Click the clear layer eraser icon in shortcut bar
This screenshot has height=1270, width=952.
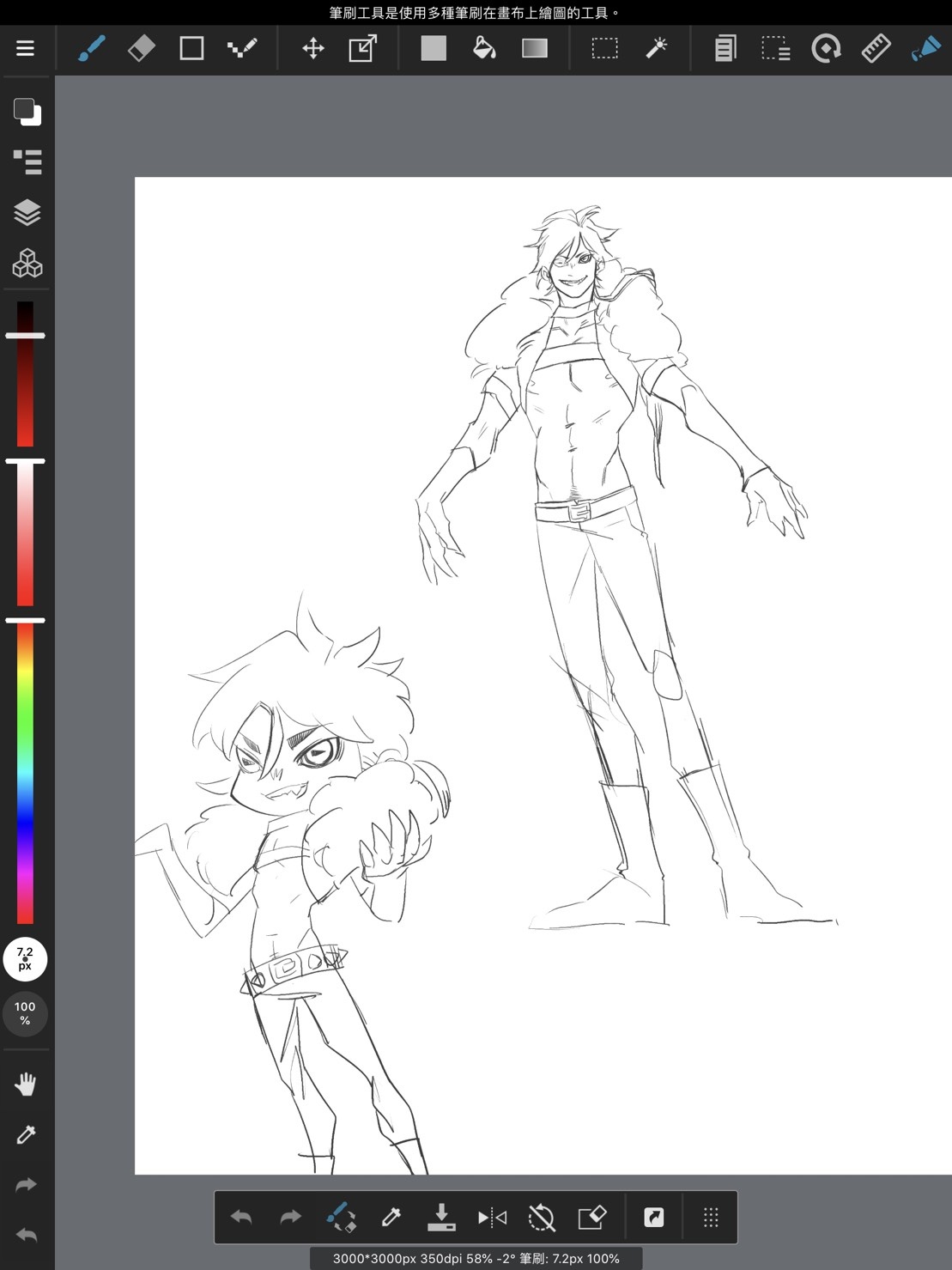[592, 1217]
